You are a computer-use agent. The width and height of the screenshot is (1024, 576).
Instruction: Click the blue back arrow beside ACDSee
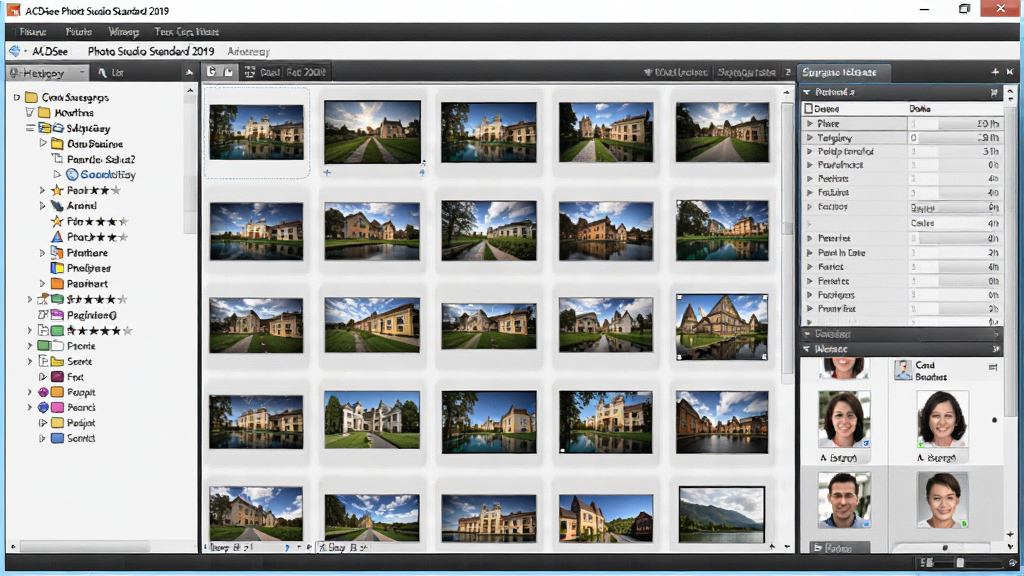point(14,51)
